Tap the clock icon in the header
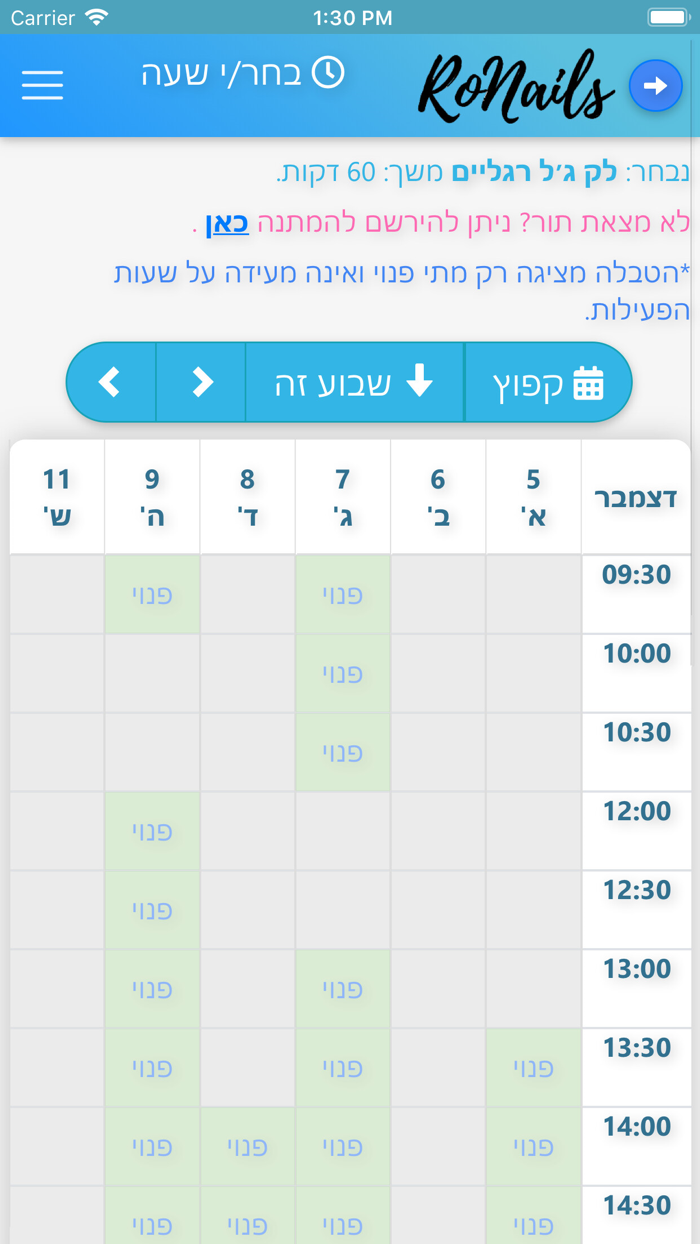This screenshot has height=1244, width=700. [328, 73]
